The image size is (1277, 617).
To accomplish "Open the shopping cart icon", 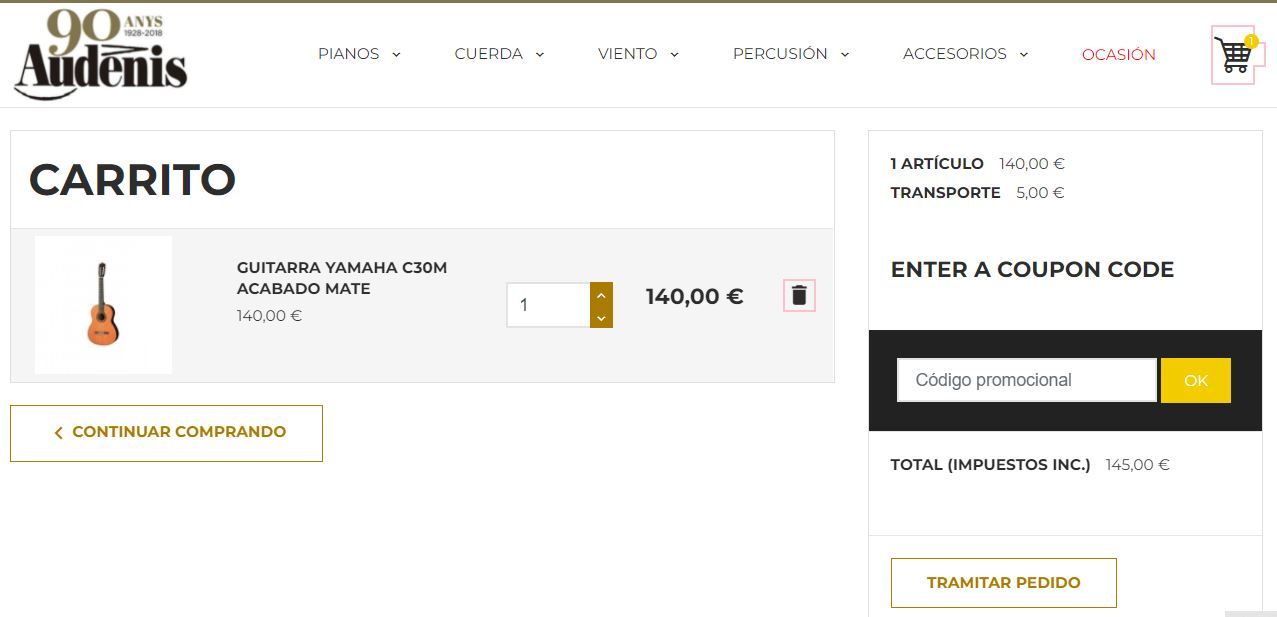I will click(1233, 55).
